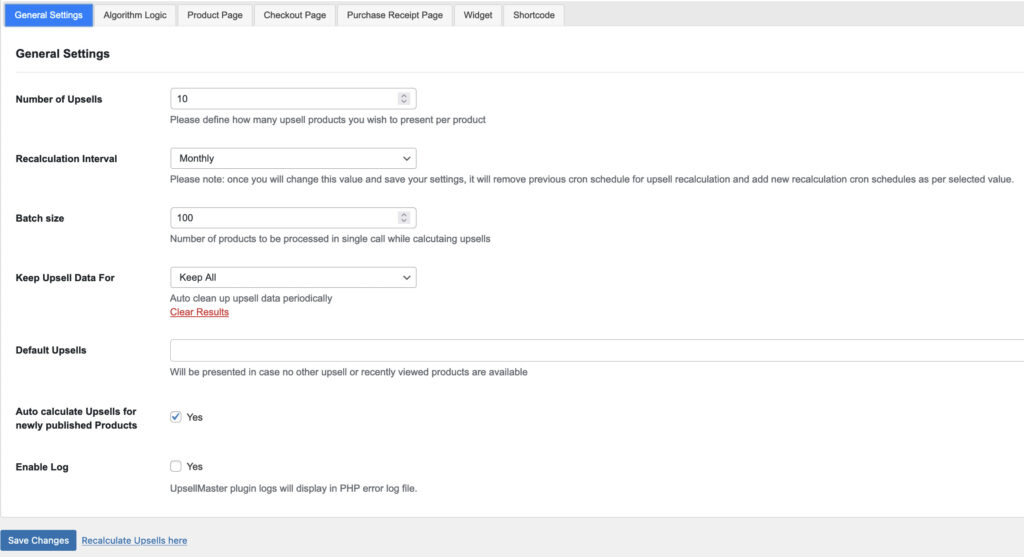This screenshot has height=557, width=1024.
Task: Select the Purchase Receipt Page tab
Action: pyautogui.click(x=394, y=15)
